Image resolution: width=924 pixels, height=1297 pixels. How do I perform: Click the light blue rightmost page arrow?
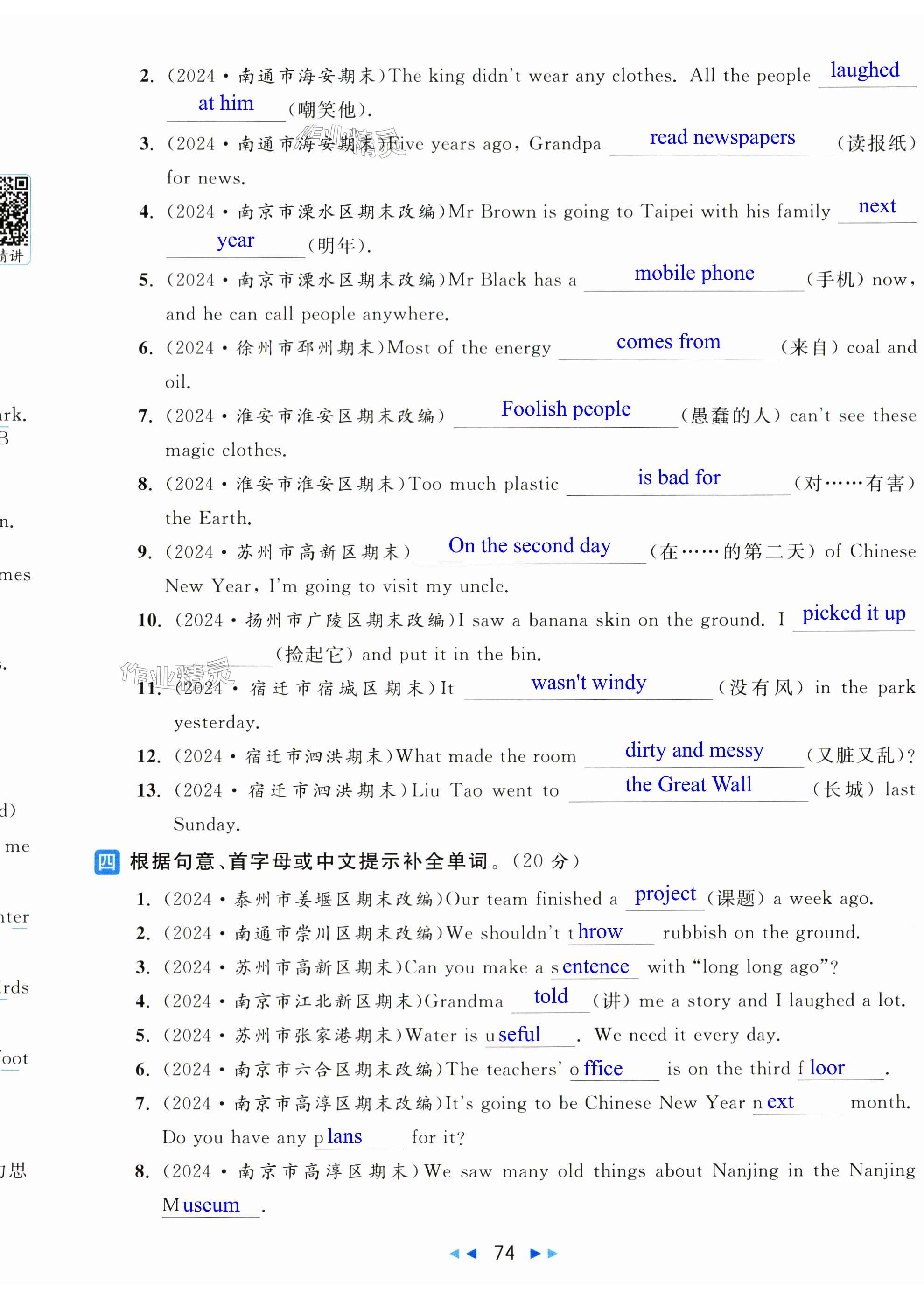tap(553, 1253)
